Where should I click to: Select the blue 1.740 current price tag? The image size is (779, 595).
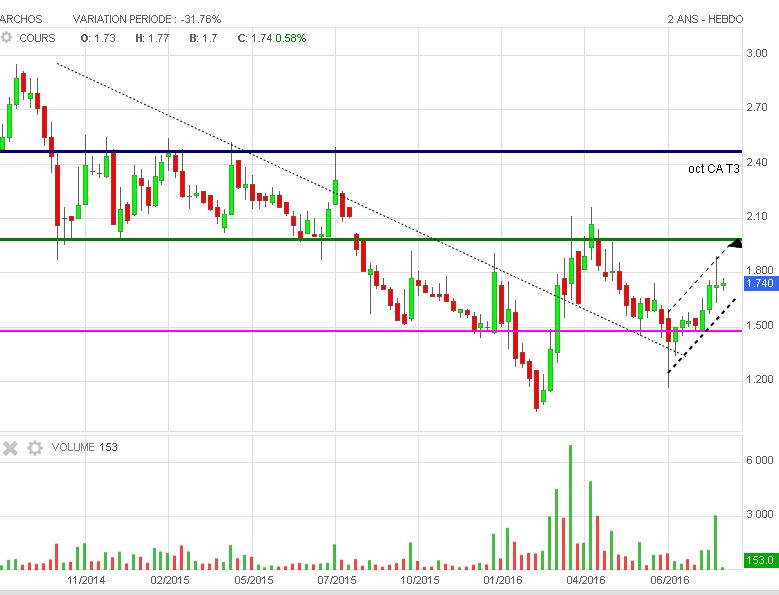pos(760,283)
